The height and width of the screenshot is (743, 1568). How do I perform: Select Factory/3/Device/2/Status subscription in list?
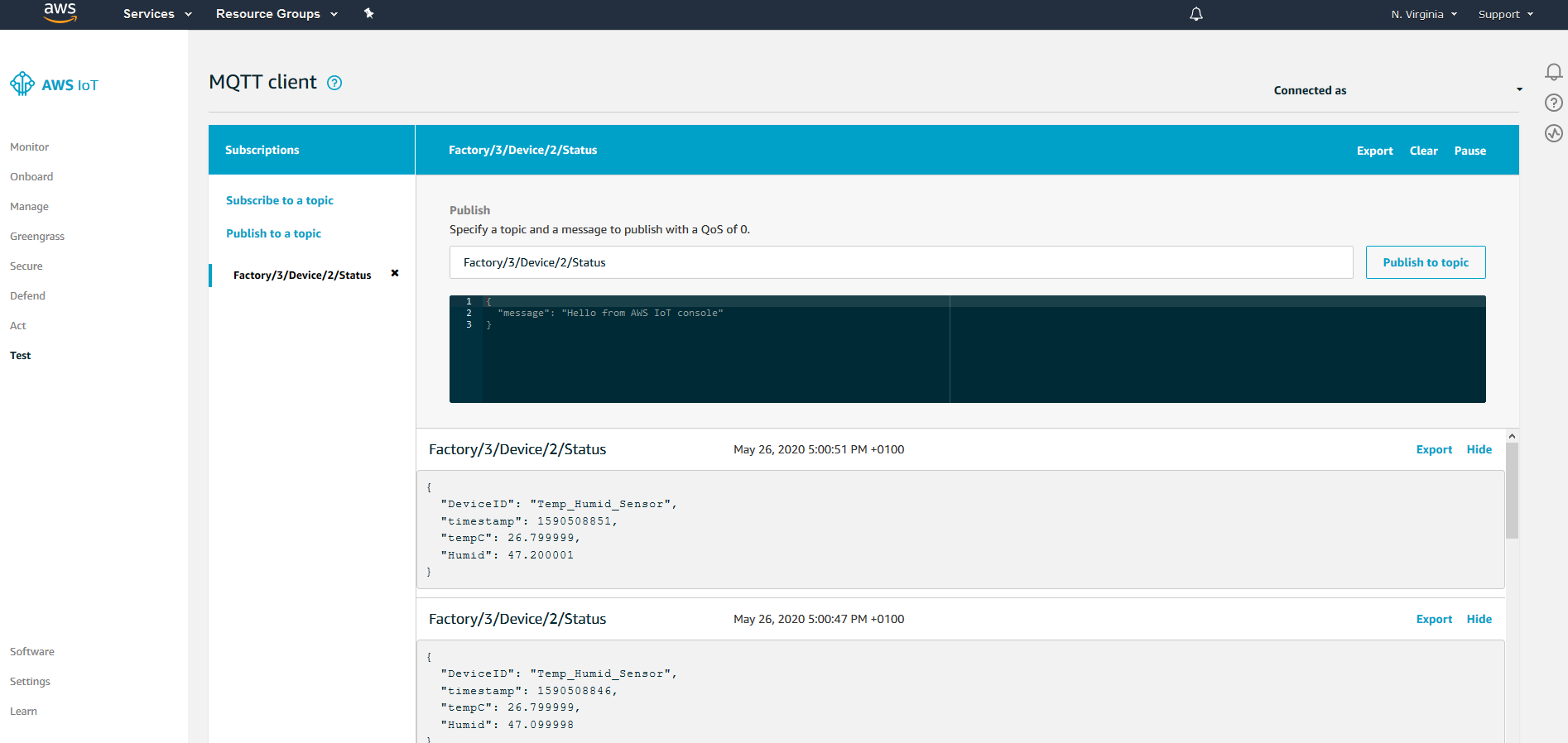tap(302, 276)
